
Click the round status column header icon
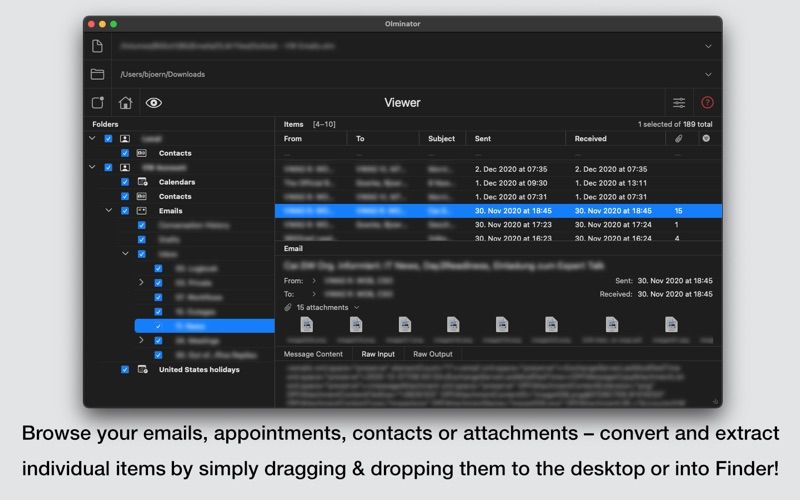706,138
